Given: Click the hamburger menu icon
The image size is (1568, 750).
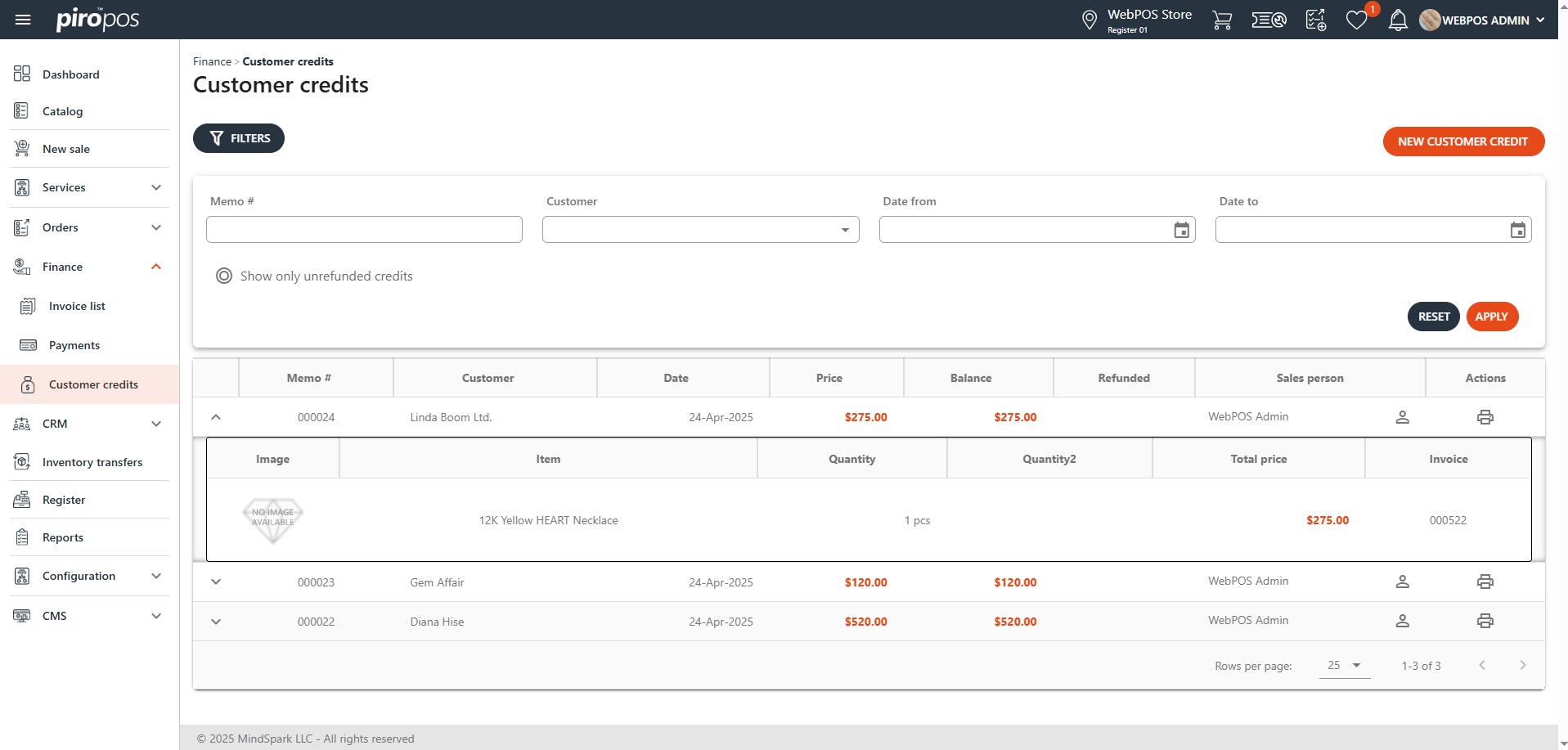Looking at the screenshot, I should click(23, 20).
